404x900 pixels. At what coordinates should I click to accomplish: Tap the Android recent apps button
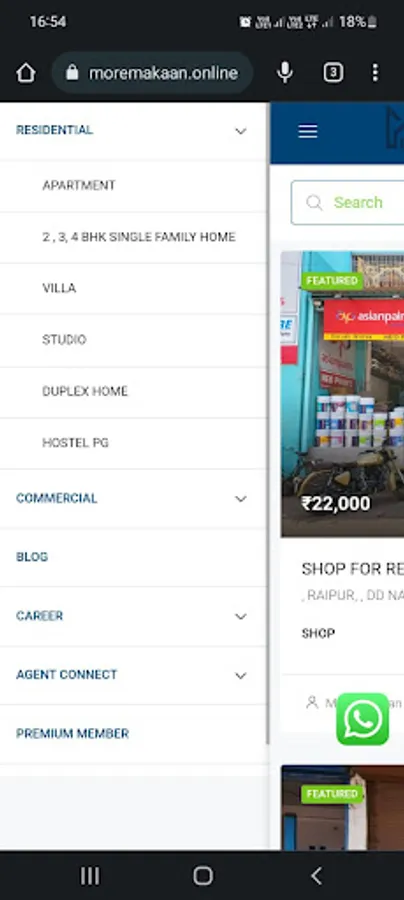pyautogui.click(x=90, y=876)
